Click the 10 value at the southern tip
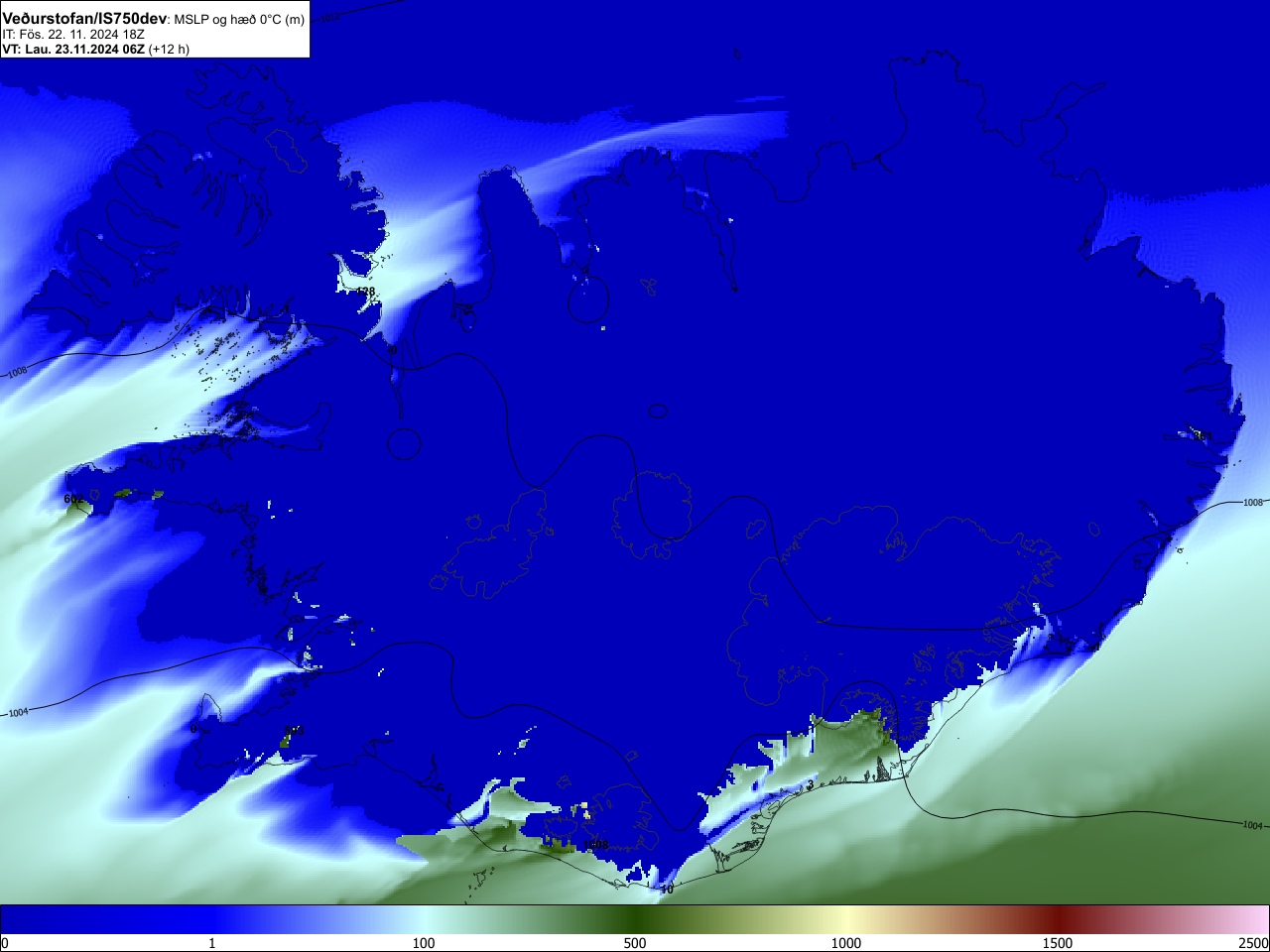The image size is (1270, 952). coord(667,890)
